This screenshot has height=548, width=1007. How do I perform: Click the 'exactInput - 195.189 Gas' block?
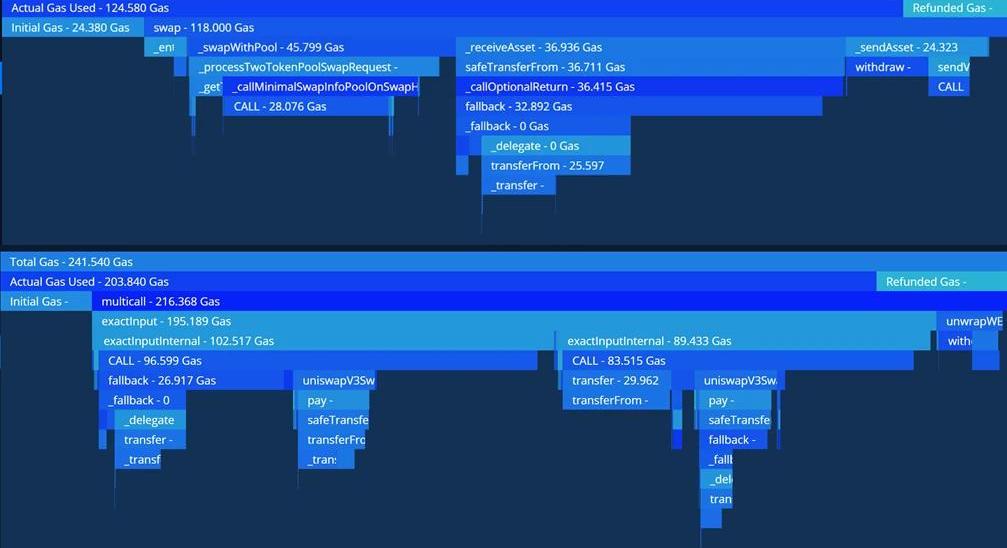pyautogui.click(x=515, y=321)
